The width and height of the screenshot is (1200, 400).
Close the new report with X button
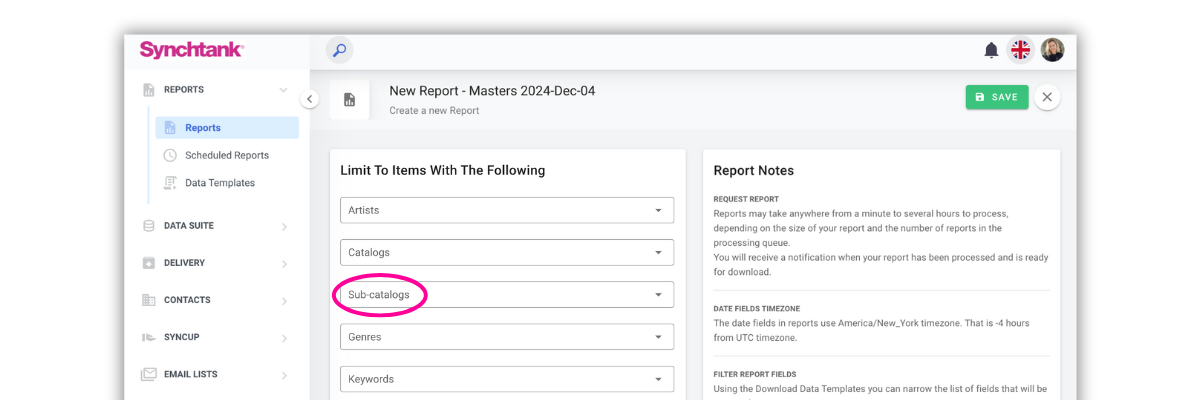point(1047,97)
